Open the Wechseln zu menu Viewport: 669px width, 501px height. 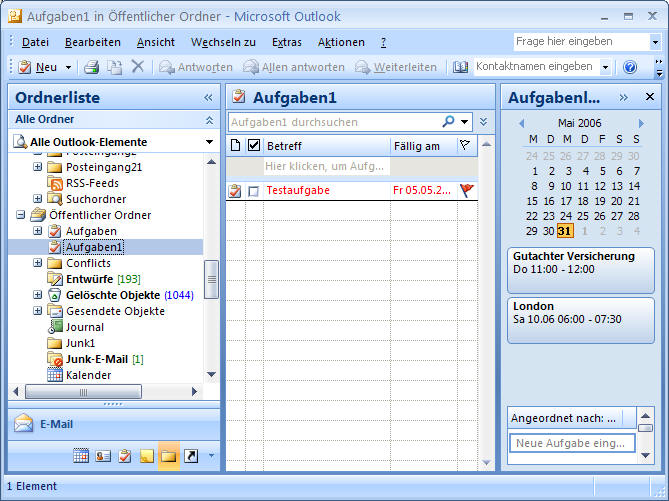coord(223,42)
